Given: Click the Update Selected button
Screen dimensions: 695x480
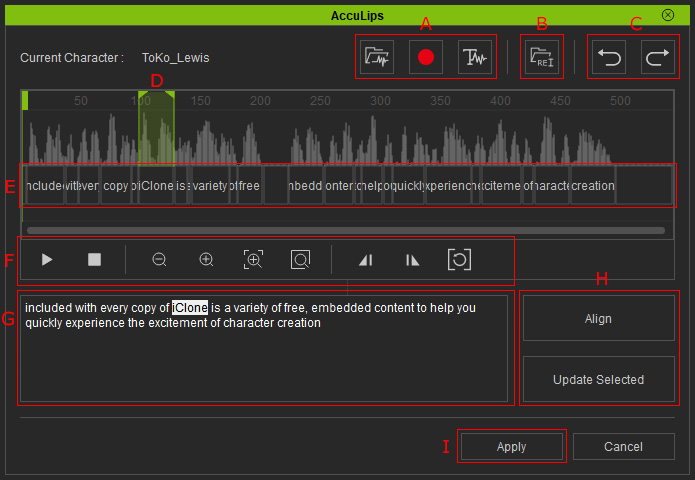Looking at the screenshot, I should (598, 379).
